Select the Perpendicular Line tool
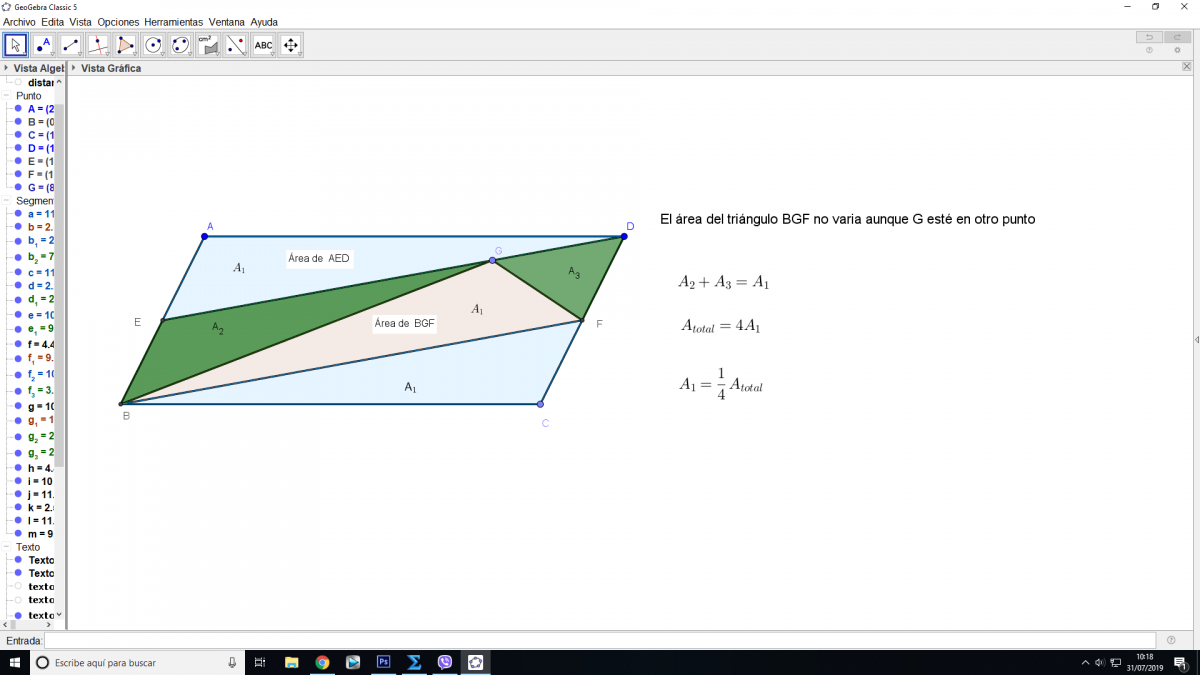Image resolution: width=1200 pixels, height=675 pixels. (98, 45)
